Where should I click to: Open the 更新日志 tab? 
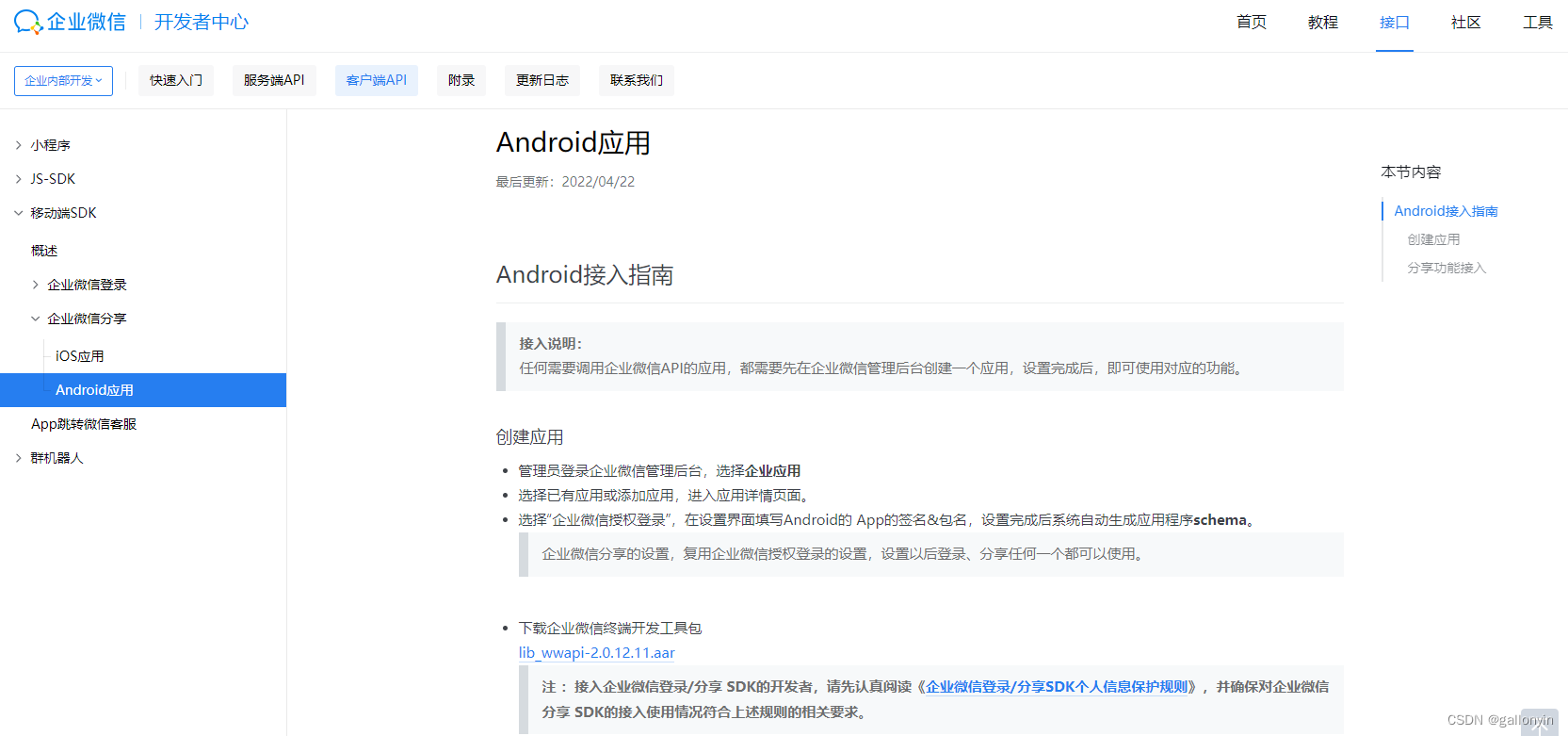tap(542, 81)
